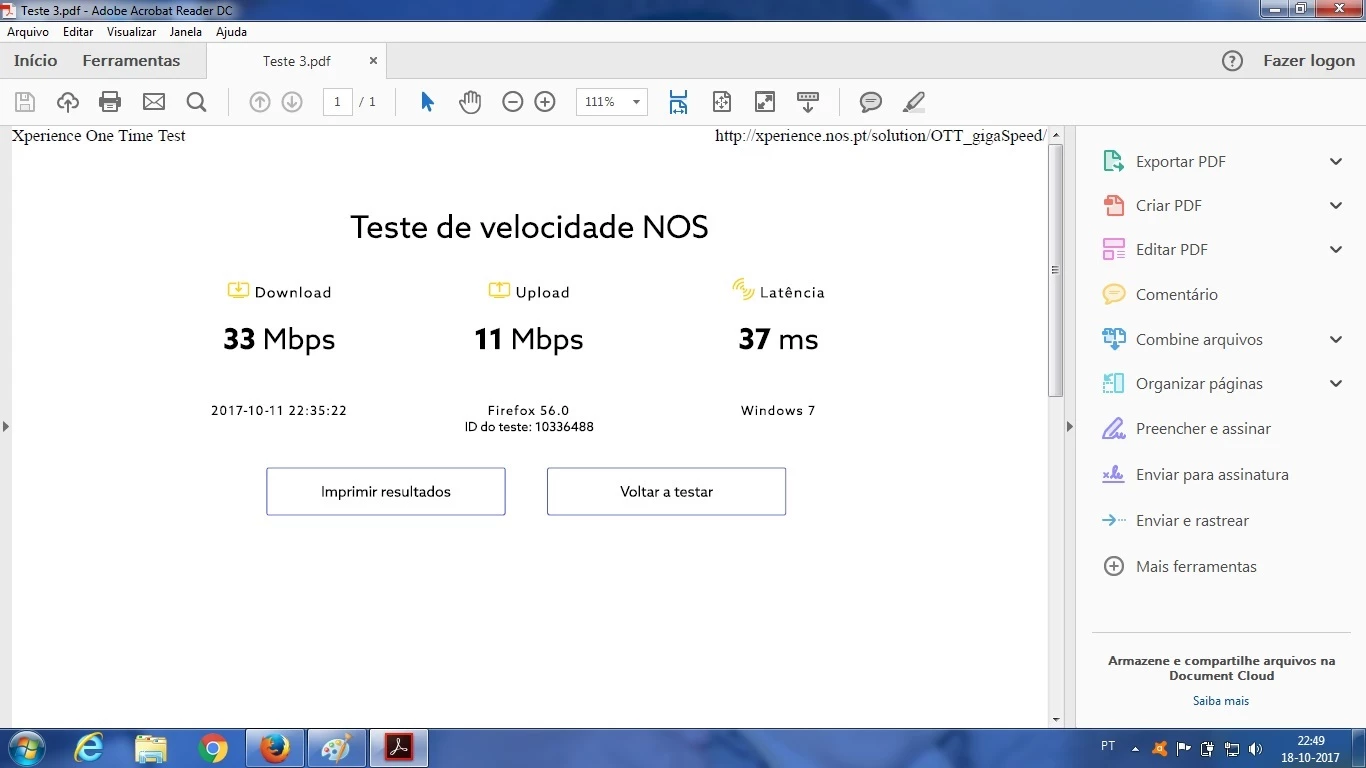Activate the Selection arrow tool
1366x768 pixels.
point(427,102)
